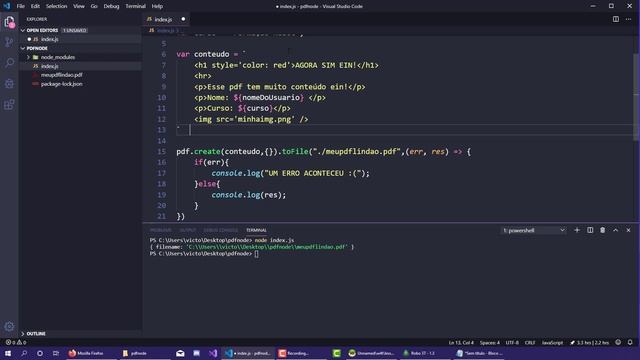Open the Debug view in activity bar
This screenshot has height=360, width=640.
tap(9, 84)
